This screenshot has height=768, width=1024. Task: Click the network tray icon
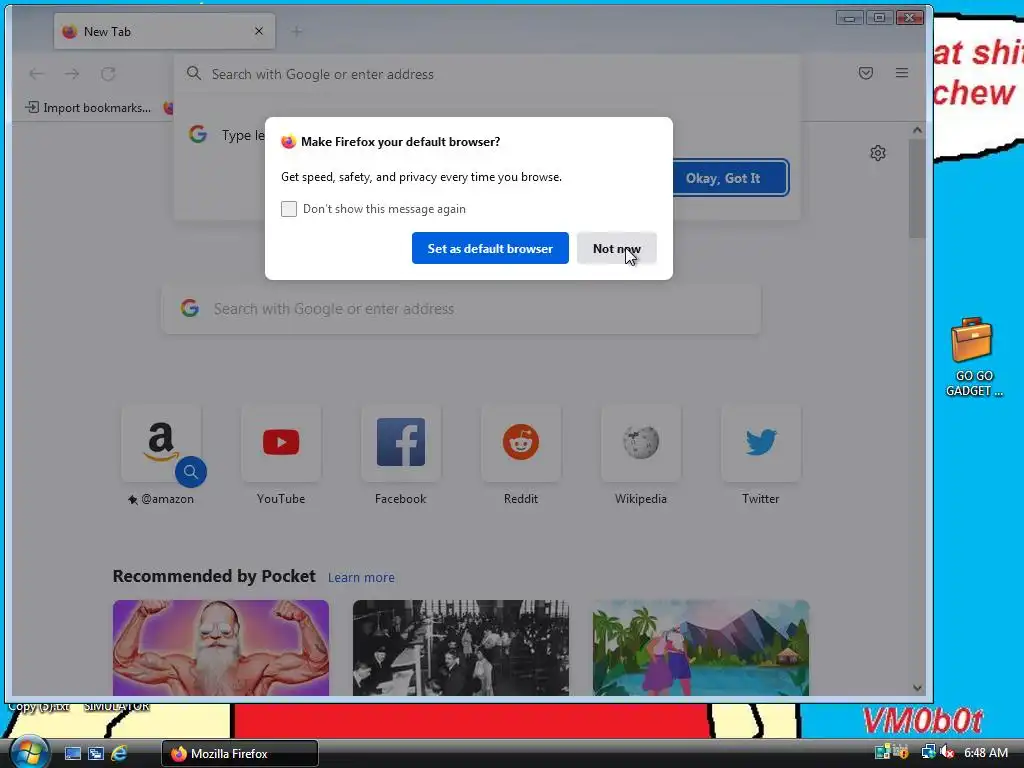coord(928,752)
